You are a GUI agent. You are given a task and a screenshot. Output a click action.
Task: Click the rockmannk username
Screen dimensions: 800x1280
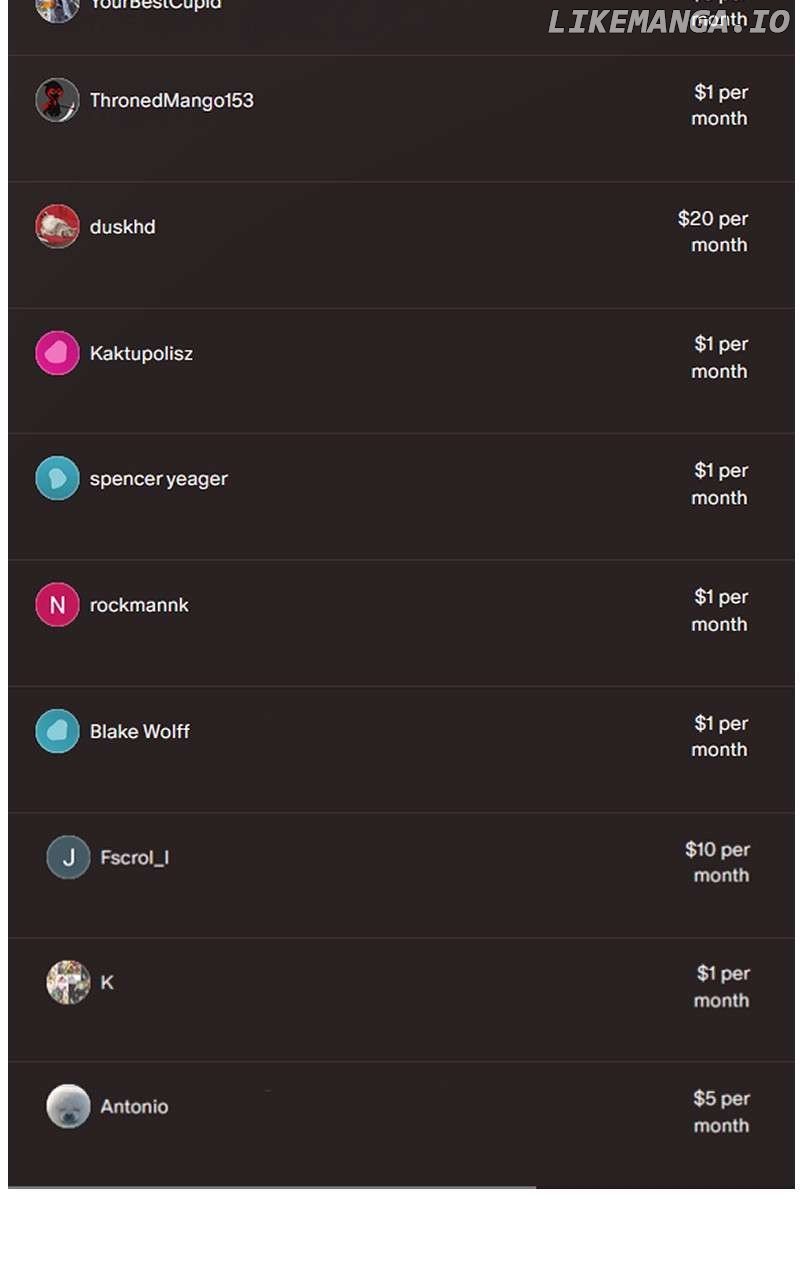point(139,605)
